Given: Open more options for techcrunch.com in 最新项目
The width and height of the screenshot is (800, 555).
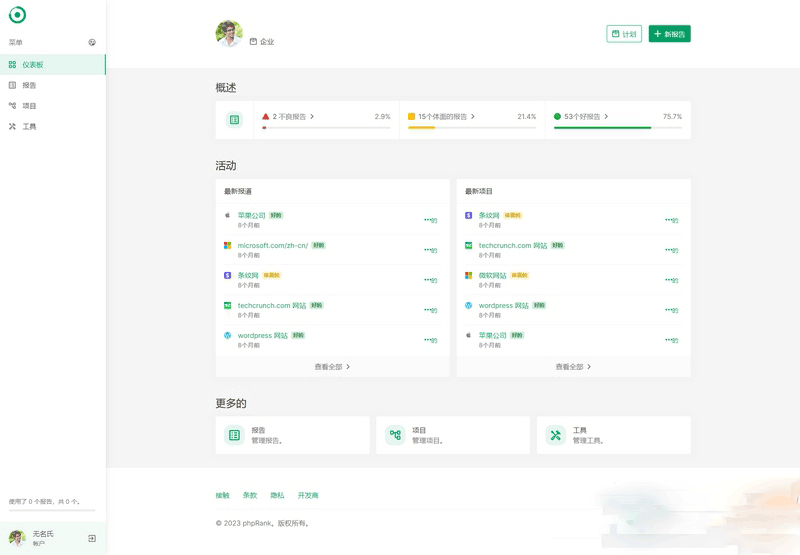Looking at the screenshot, I should [x=671, y=250].
